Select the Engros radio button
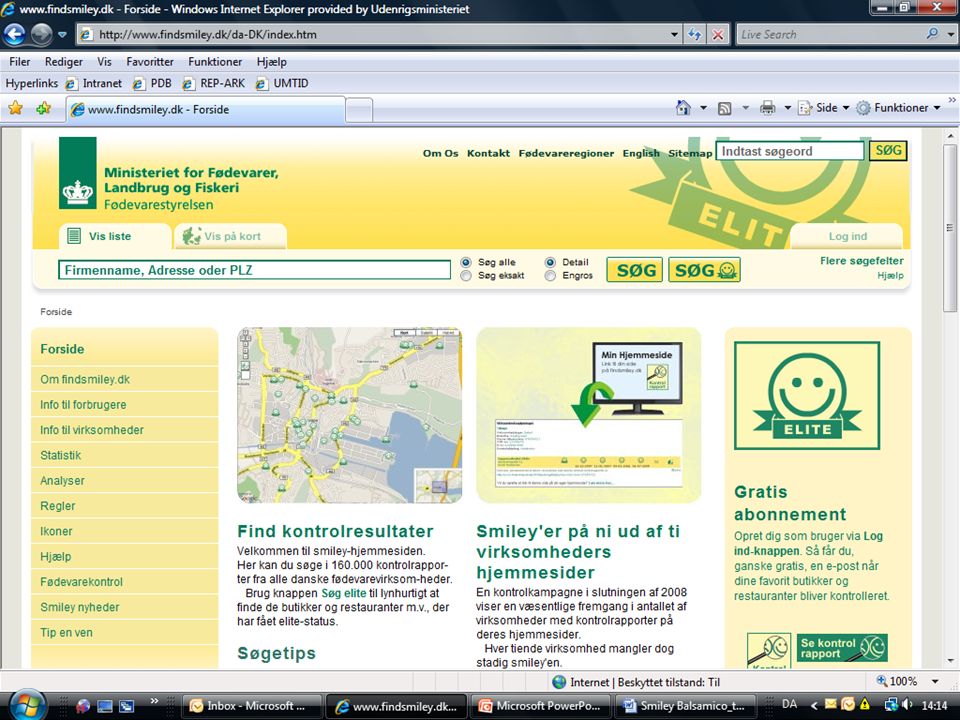The width and height of the screenshot is (960, 720). click(550, 276)
